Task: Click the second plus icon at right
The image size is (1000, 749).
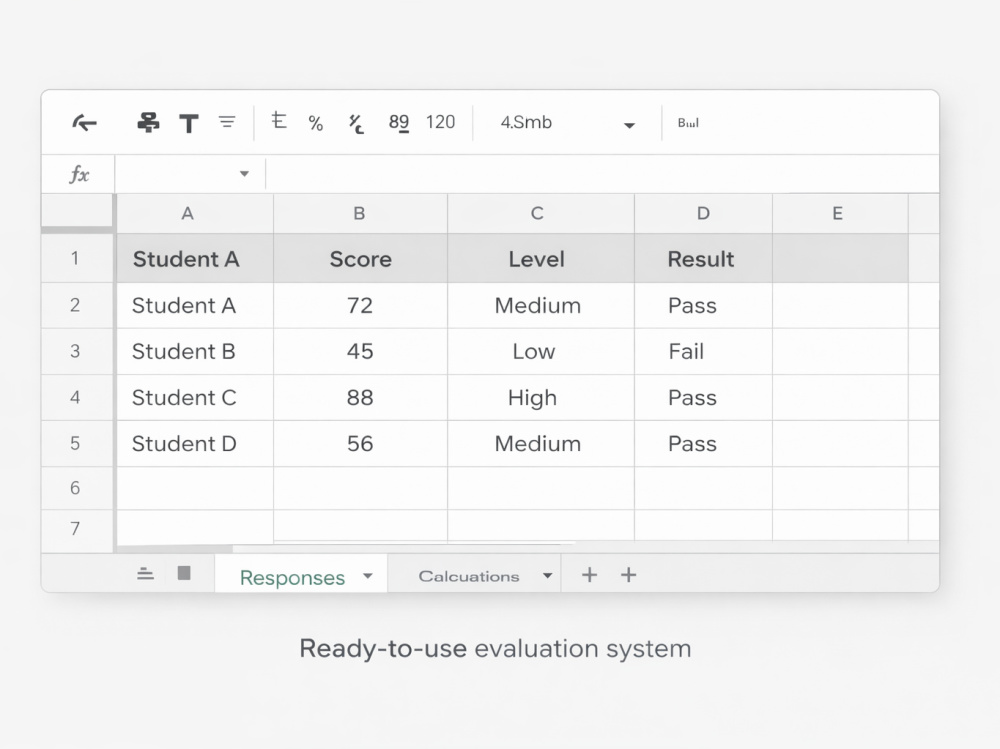Action: [x=629, y=575]
